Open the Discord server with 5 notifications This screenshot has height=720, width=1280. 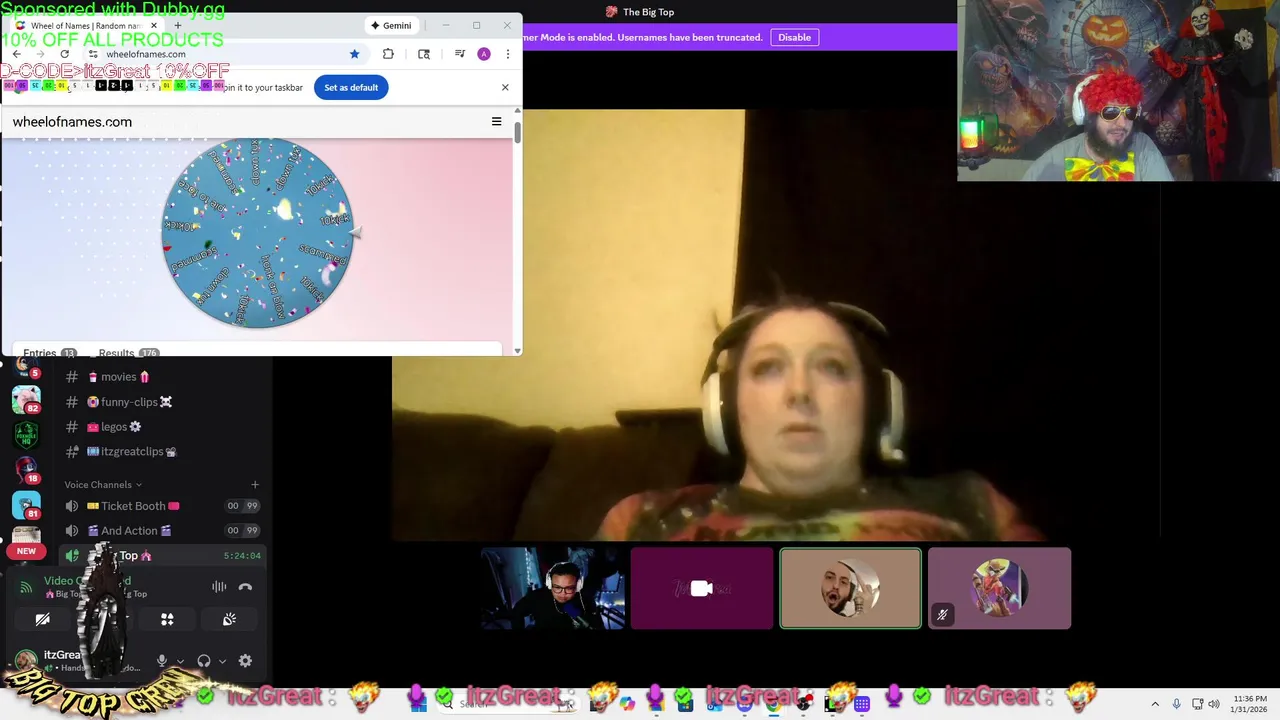click(26, 367)
